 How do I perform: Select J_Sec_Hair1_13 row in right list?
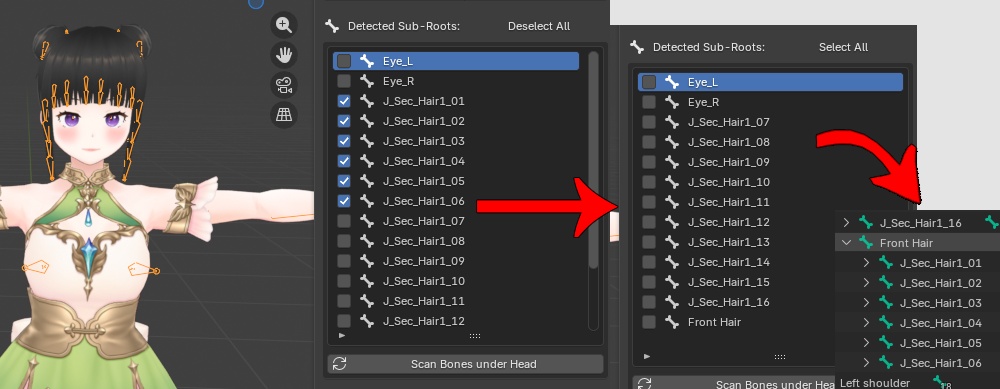click(x=737, y=242)
